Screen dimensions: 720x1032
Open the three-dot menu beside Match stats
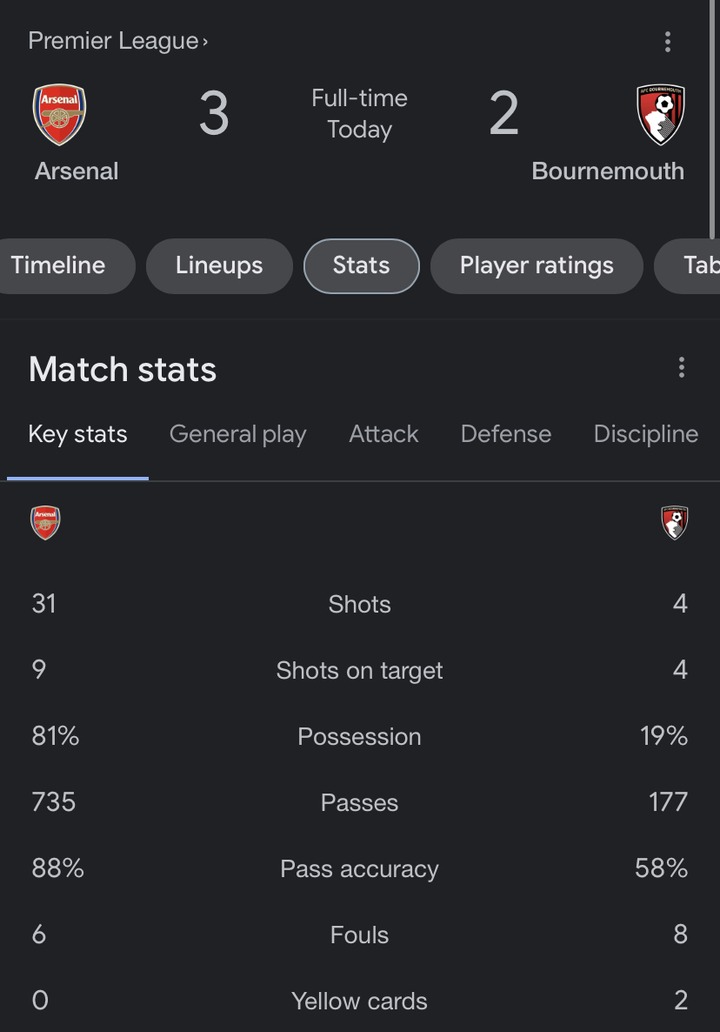(x=681, y=367)
